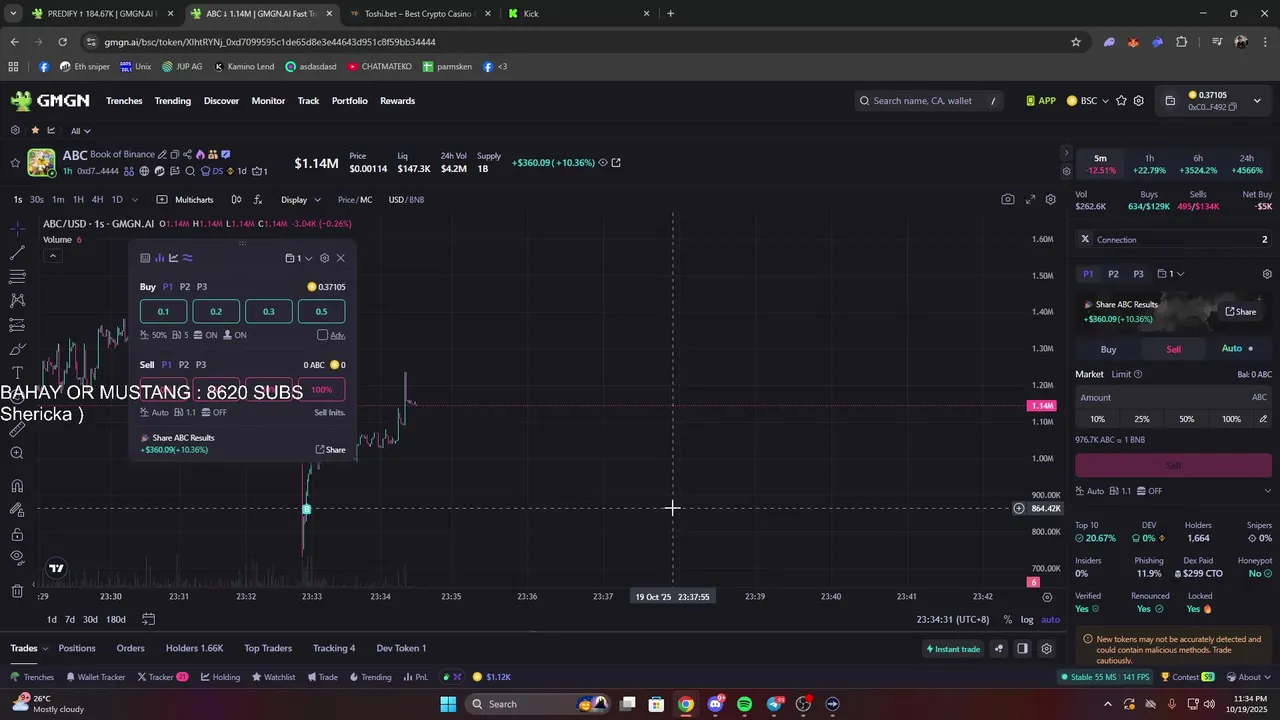Change the candle chart type icon
Image resolution: width=1280 pixels, height=720 pixels.
[x=236, y=199]
